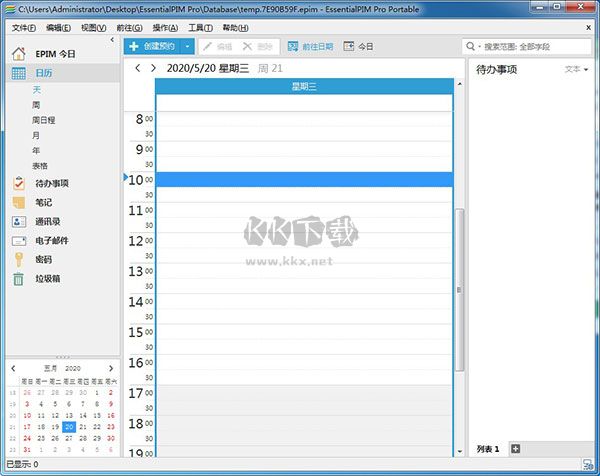Screen dimensions: 600x476
Task: Go to next day using the right arrow
Action: tap(153, 68)
